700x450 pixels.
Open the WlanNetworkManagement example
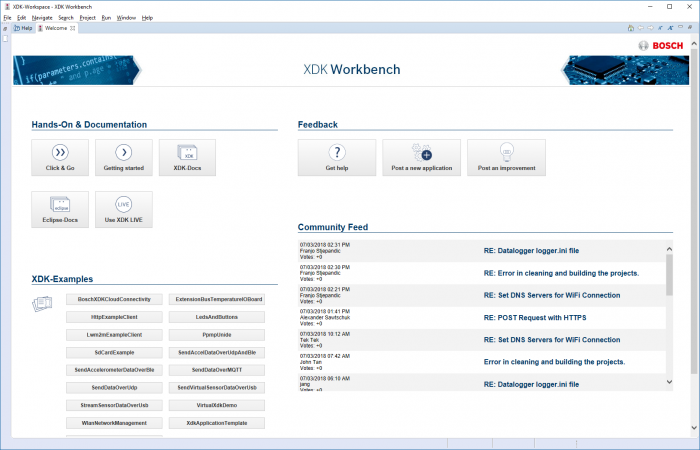(x=114, y=423)
